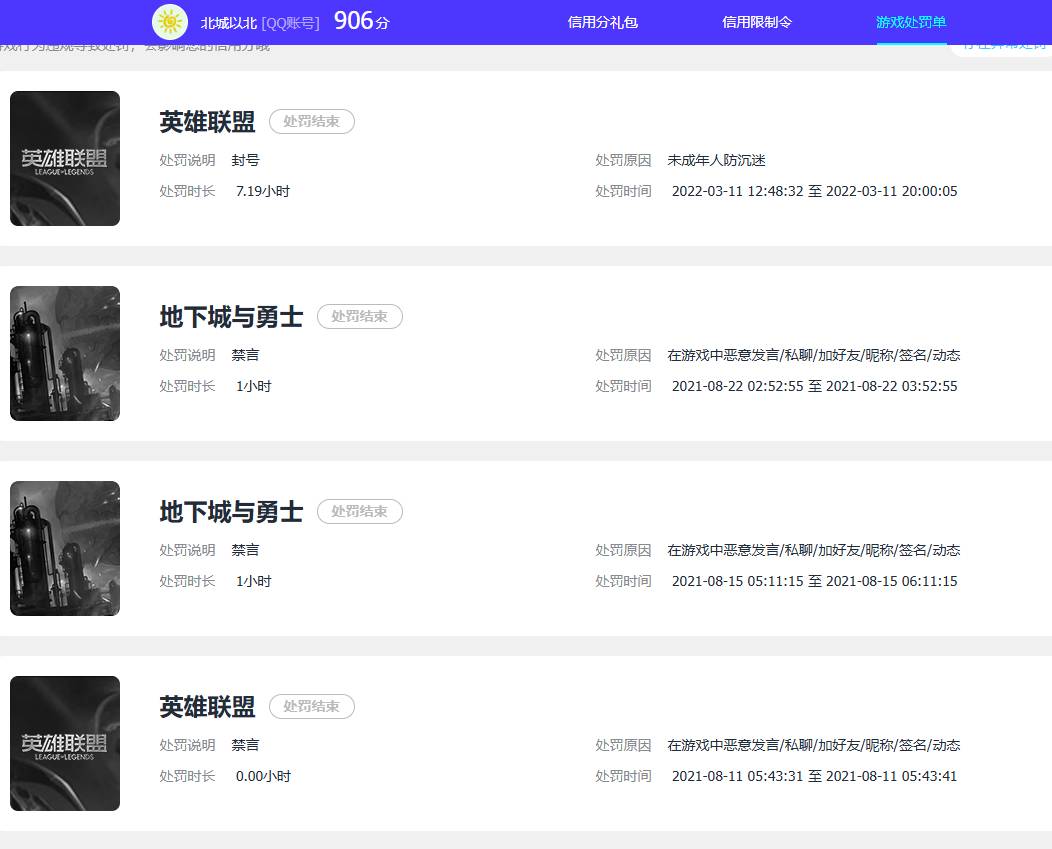Click the first 地下城与勇士 game cover
Viewport: 1052px width, 849px height.
point(64,353)
